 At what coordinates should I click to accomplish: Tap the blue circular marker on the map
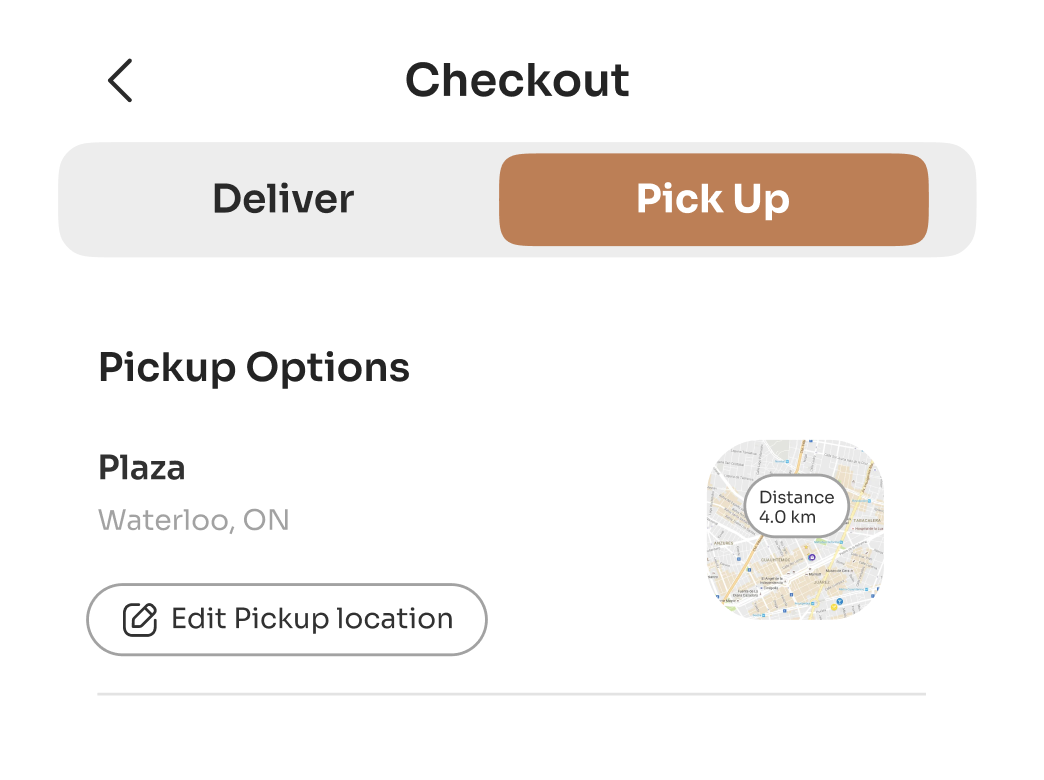coord(839,601)
